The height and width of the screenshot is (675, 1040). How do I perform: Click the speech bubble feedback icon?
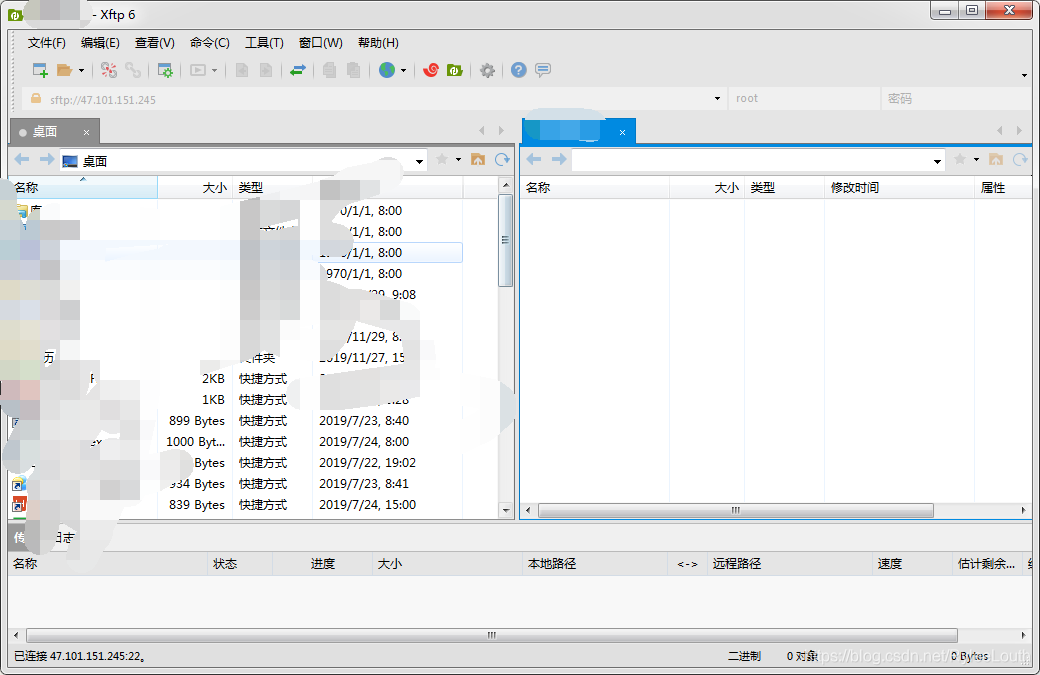543,70
